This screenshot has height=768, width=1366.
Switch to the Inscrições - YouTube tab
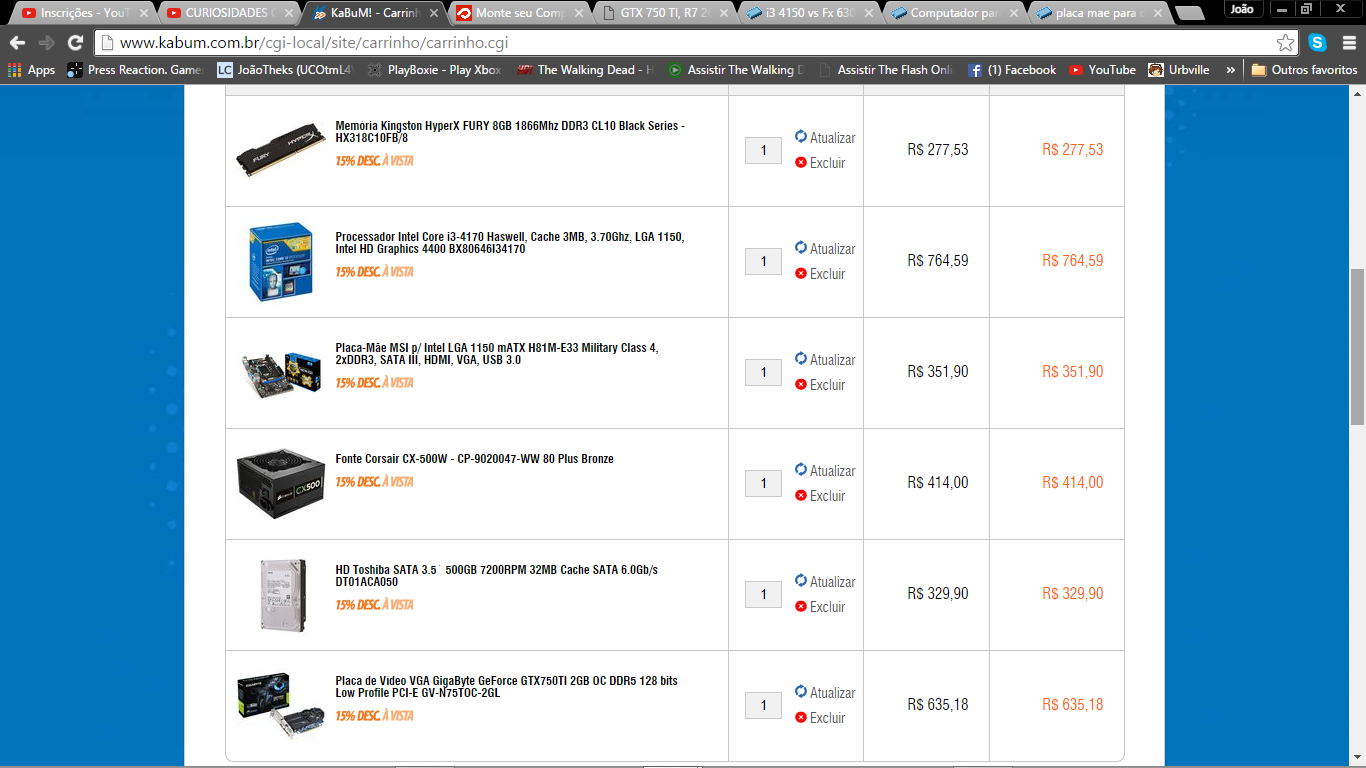[83, 13]
